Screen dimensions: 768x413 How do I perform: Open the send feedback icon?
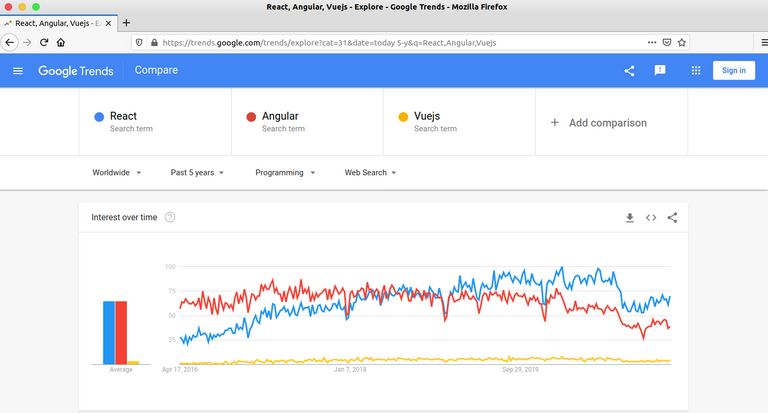(x=660, y=70)
